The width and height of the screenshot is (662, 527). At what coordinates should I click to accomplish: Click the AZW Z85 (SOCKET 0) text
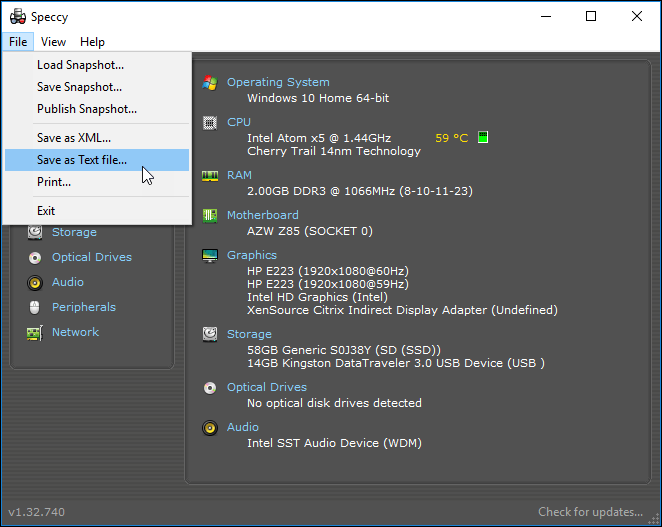tap(310, 231)
